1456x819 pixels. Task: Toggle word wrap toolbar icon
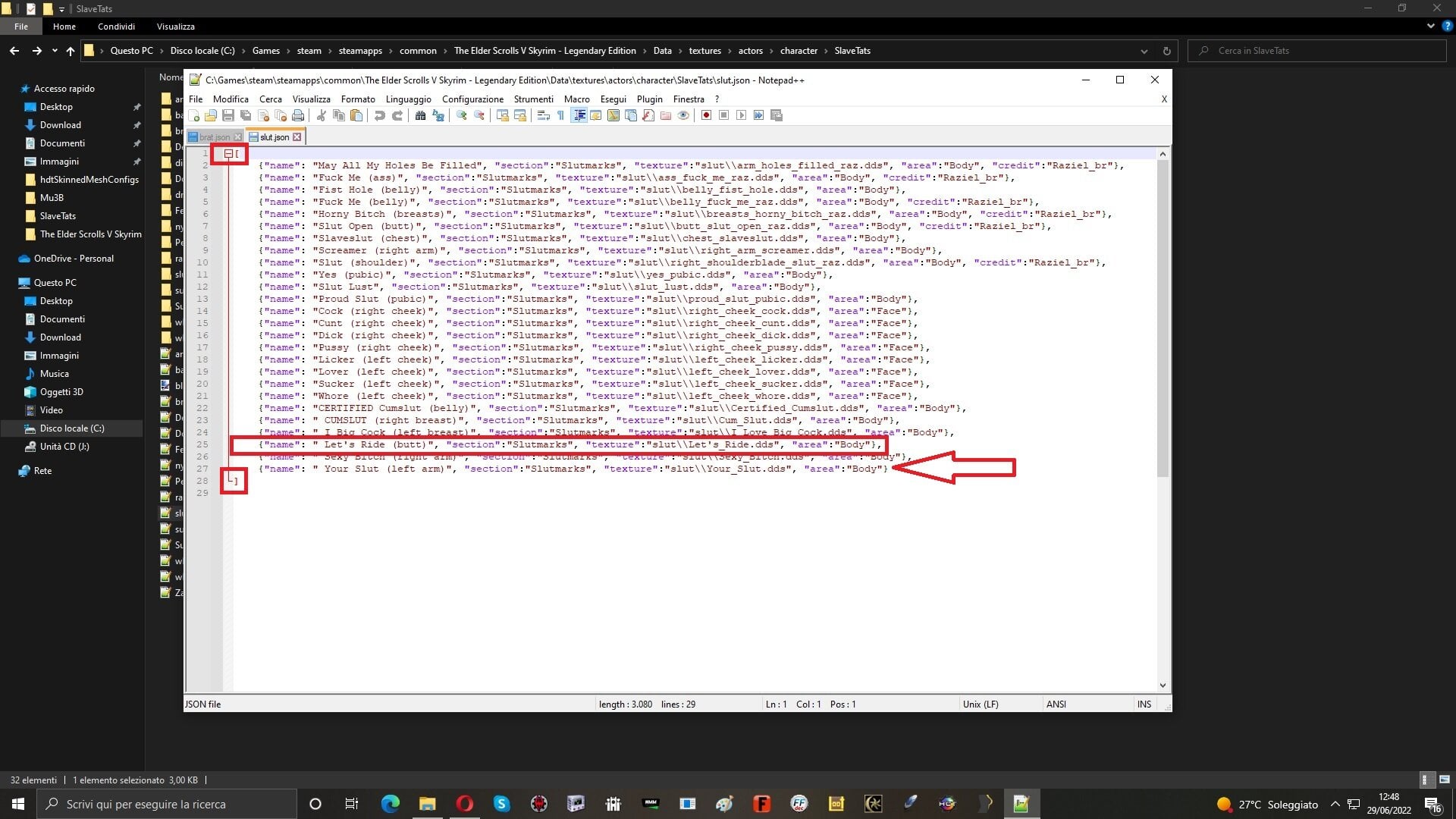543,115
